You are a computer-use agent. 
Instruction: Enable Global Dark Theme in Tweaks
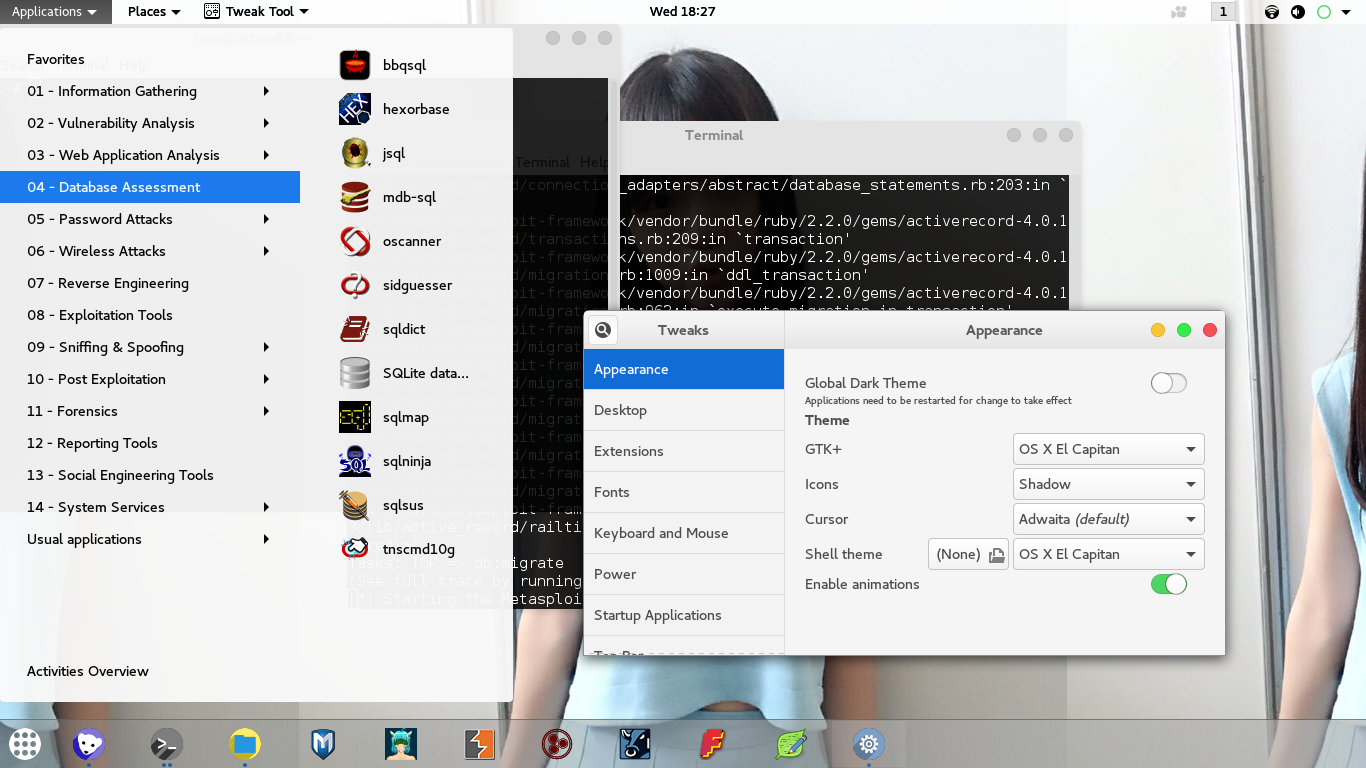1168,383
